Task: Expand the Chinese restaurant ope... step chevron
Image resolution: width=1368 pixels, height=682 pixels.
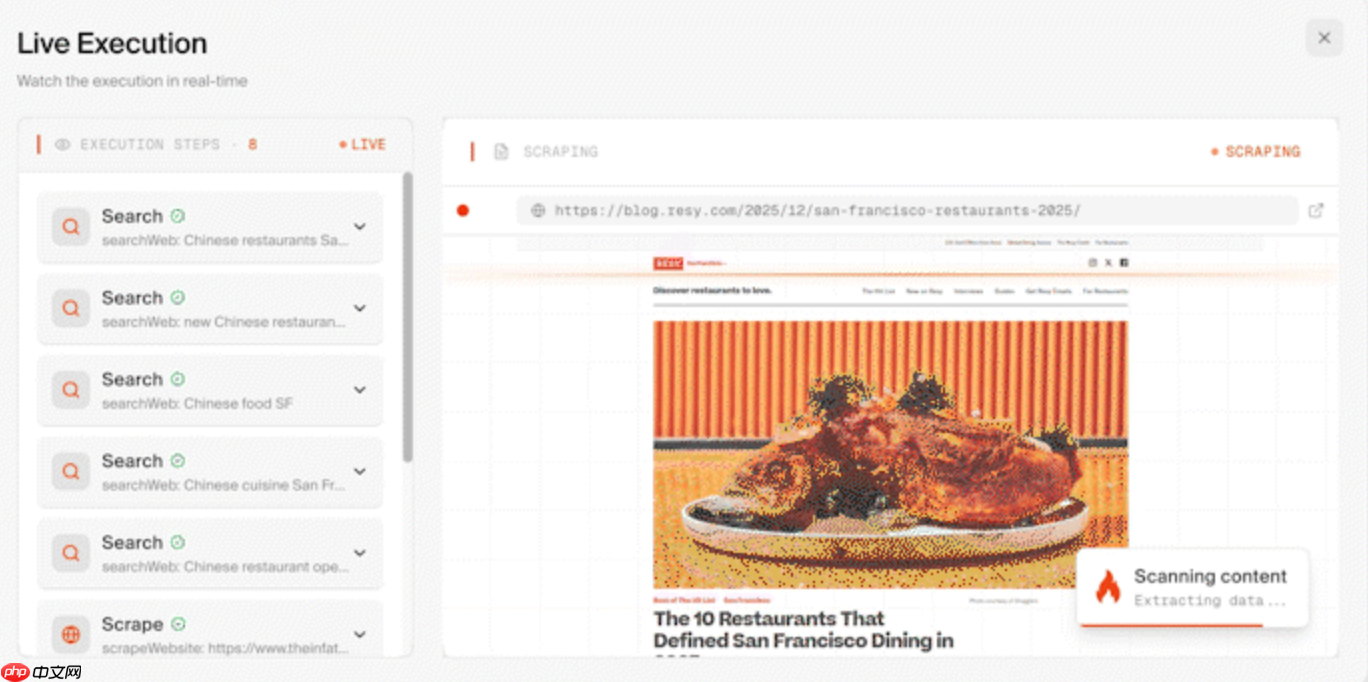Action: 360,553
